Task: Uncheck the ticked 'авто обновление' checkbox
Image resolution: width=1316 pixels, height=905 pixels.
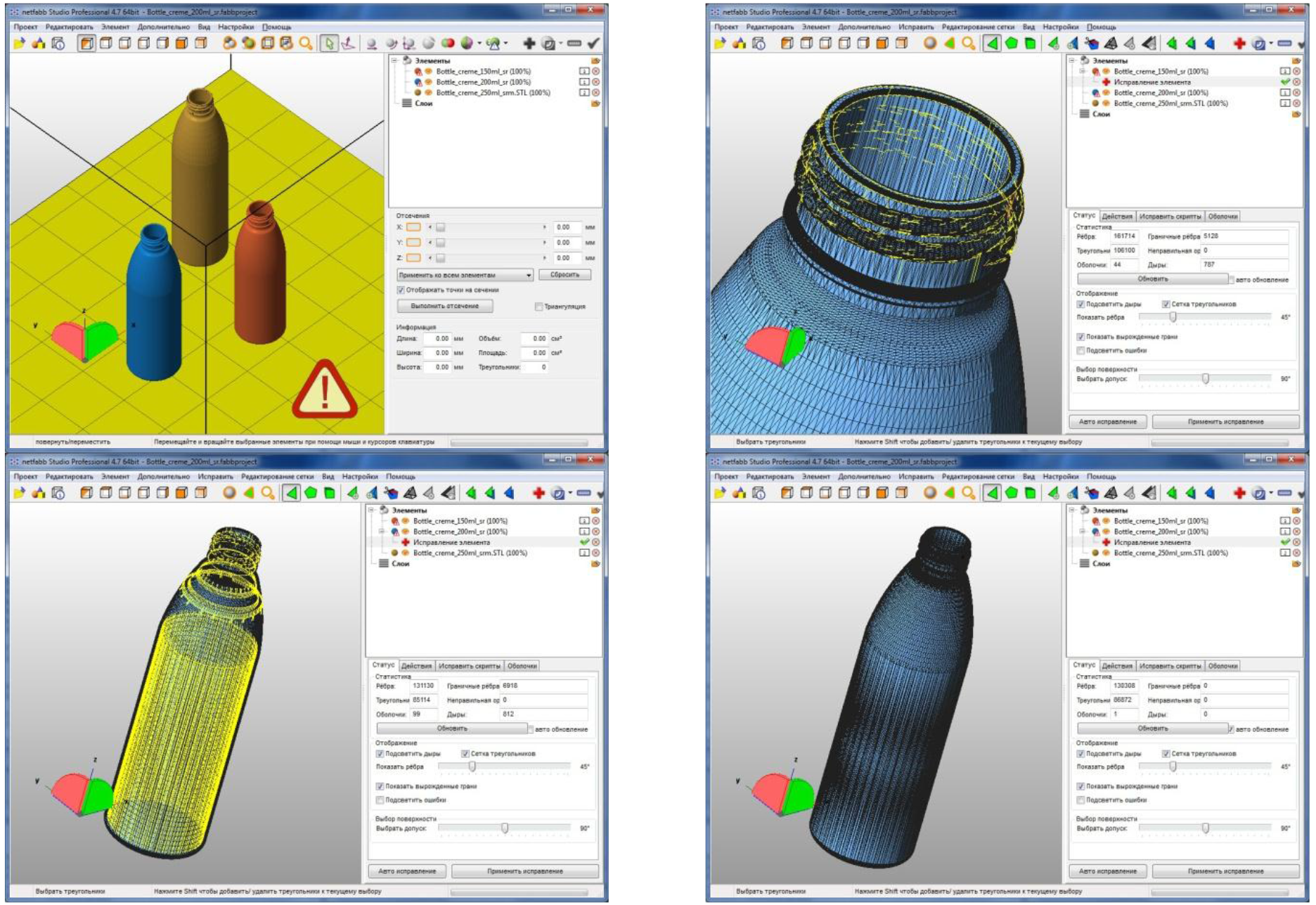Action: tap(1230, 729)
